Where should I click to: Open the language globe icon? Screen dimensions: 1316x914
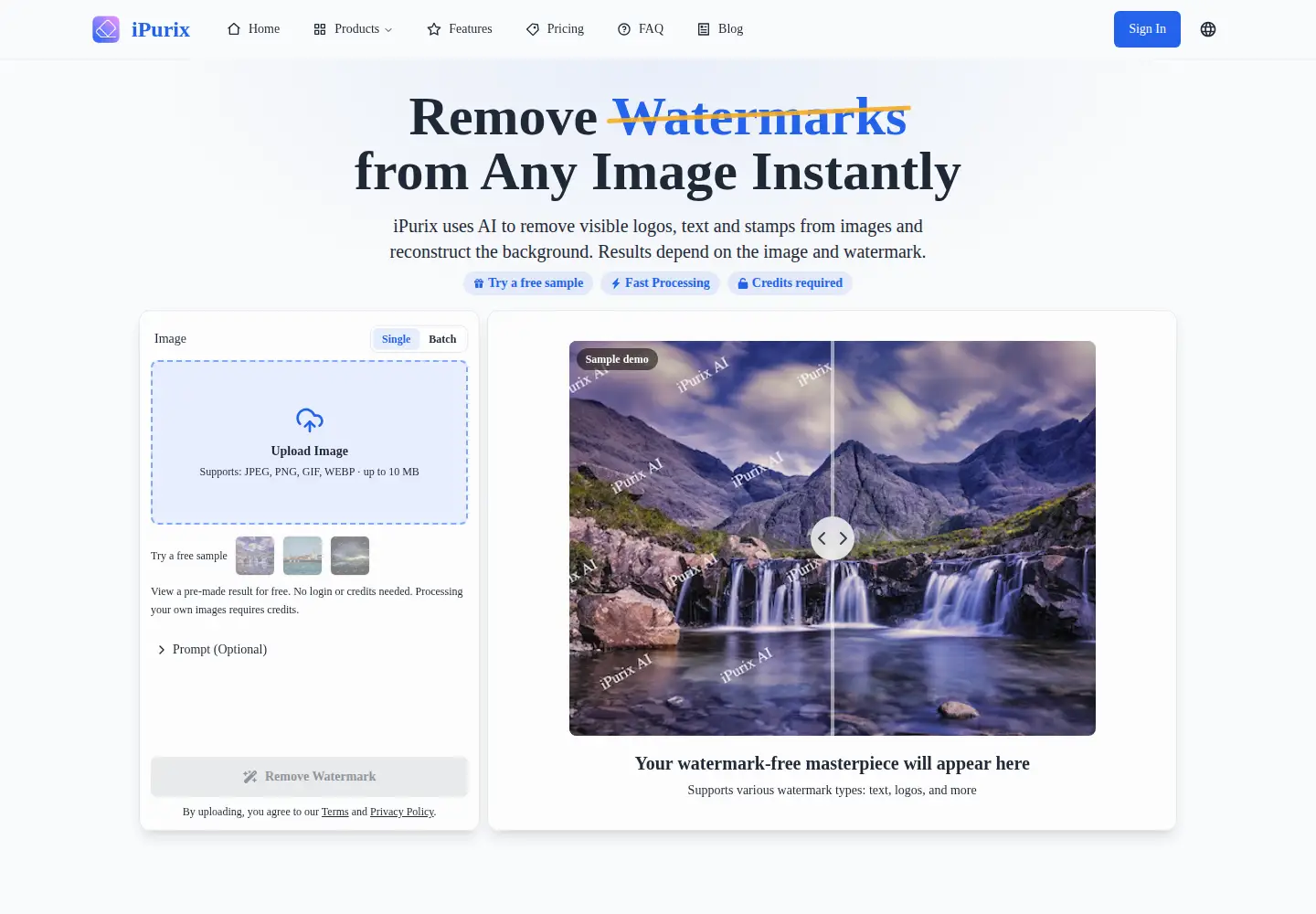pos(1208,29)
